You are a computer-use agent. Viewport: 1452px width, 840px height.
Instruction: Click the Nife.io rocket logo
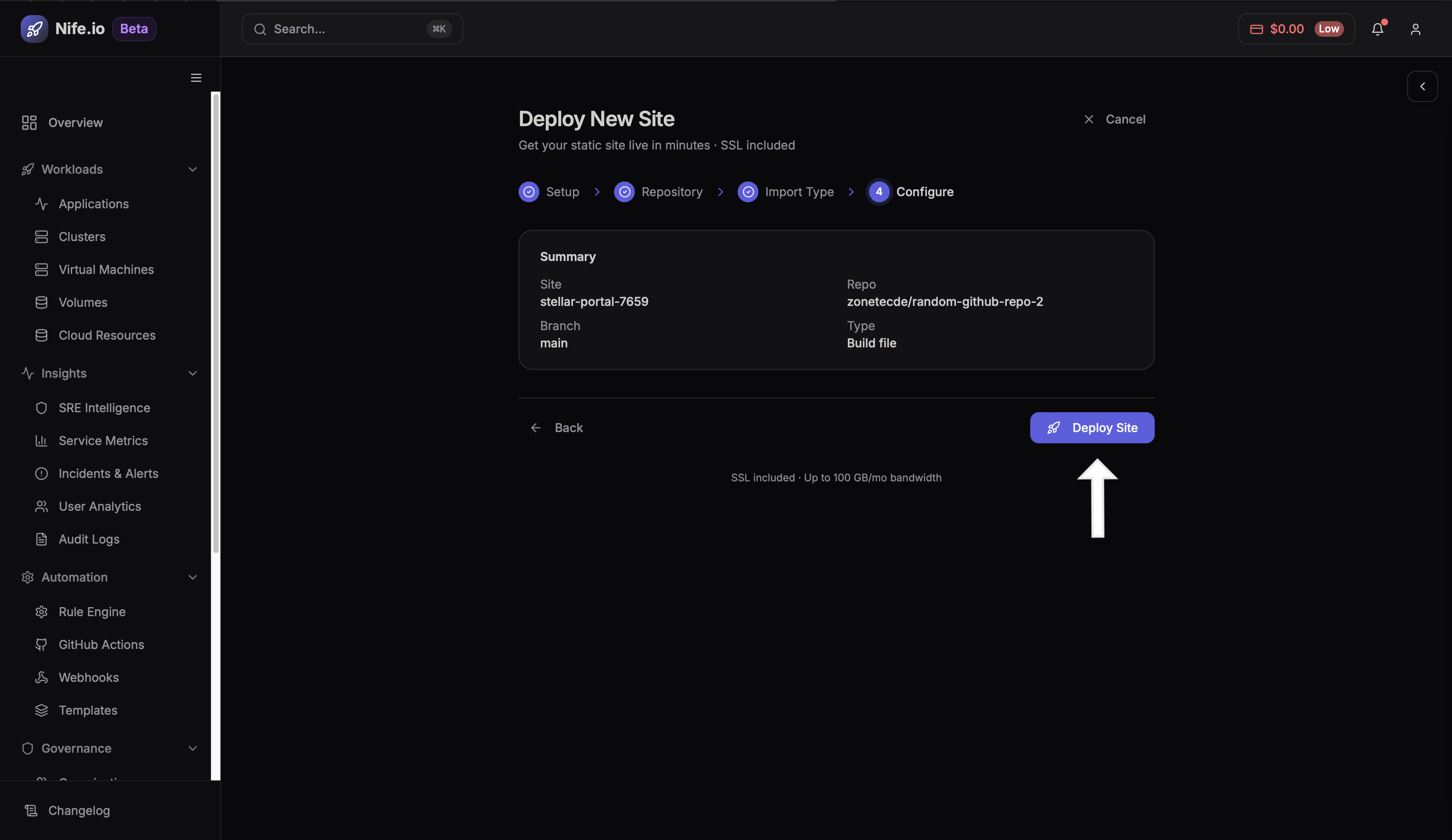pyautogui.click(x=34, y=29)
